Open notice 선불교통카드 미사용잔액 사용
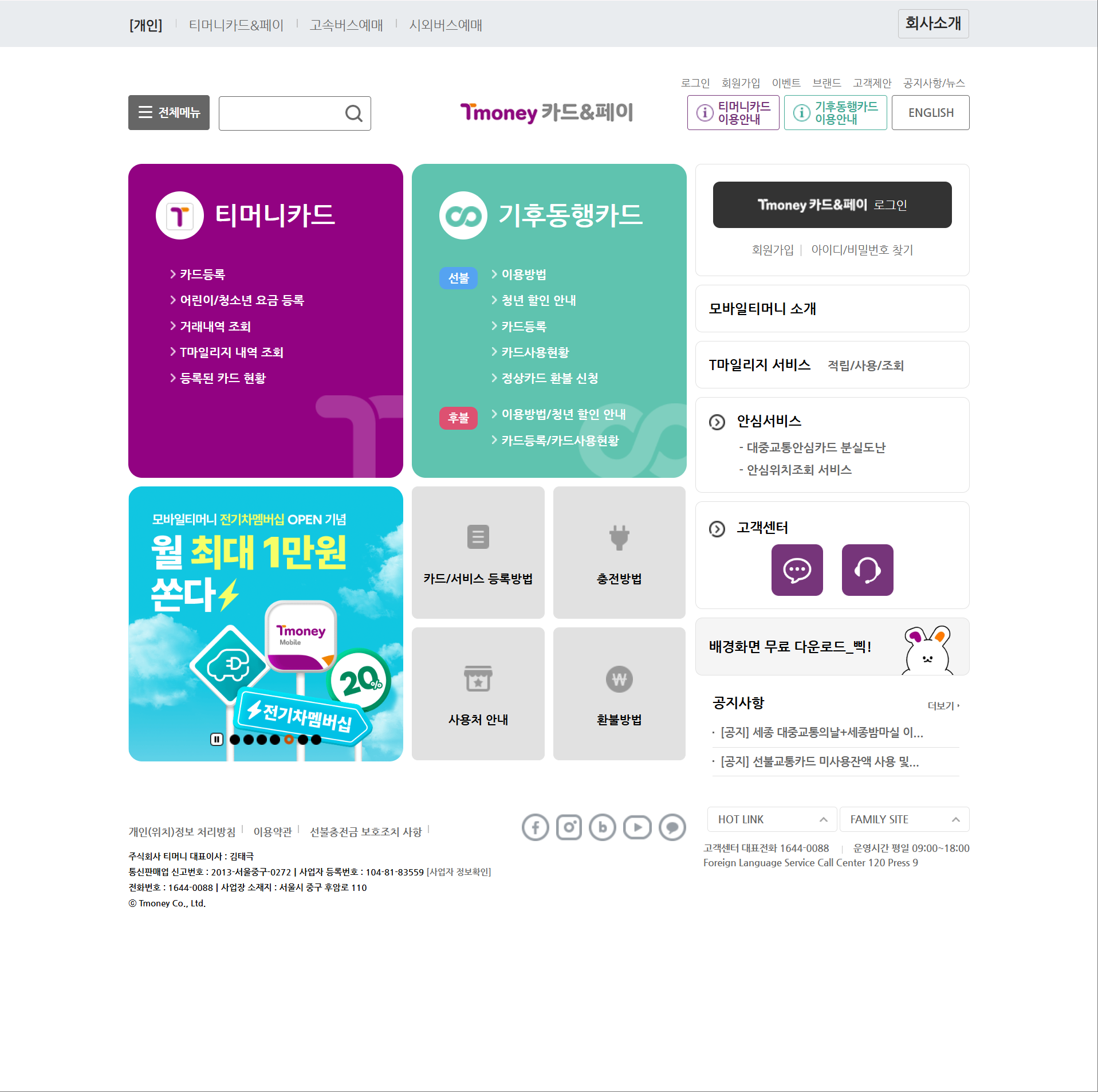 [x=820, y=762]
